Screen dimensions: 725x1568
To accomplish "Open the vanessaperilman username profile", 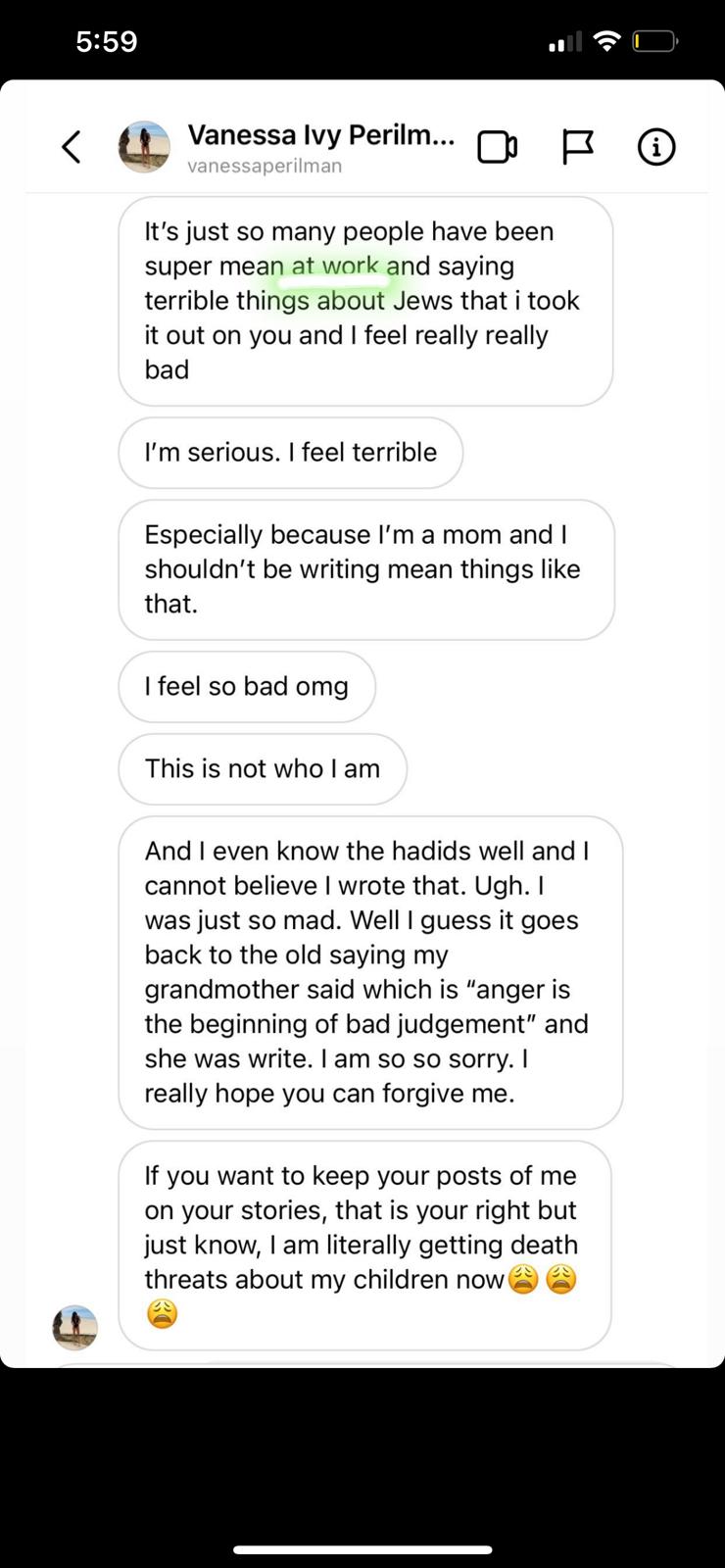I will tap(265, 166).
